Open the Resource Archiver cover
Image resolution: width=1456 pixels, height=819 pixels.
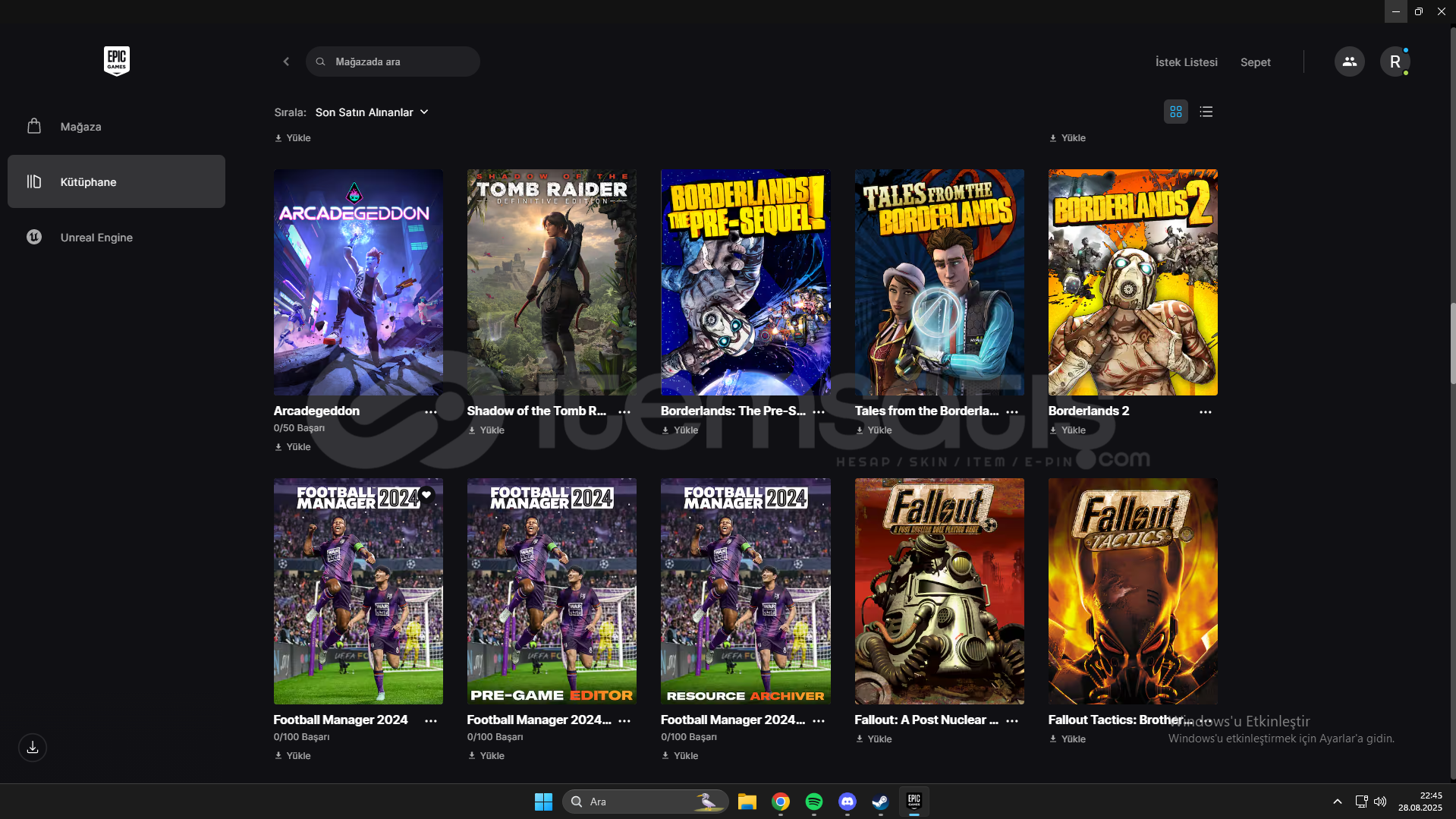pyautogui.click(x=745, y=591)
